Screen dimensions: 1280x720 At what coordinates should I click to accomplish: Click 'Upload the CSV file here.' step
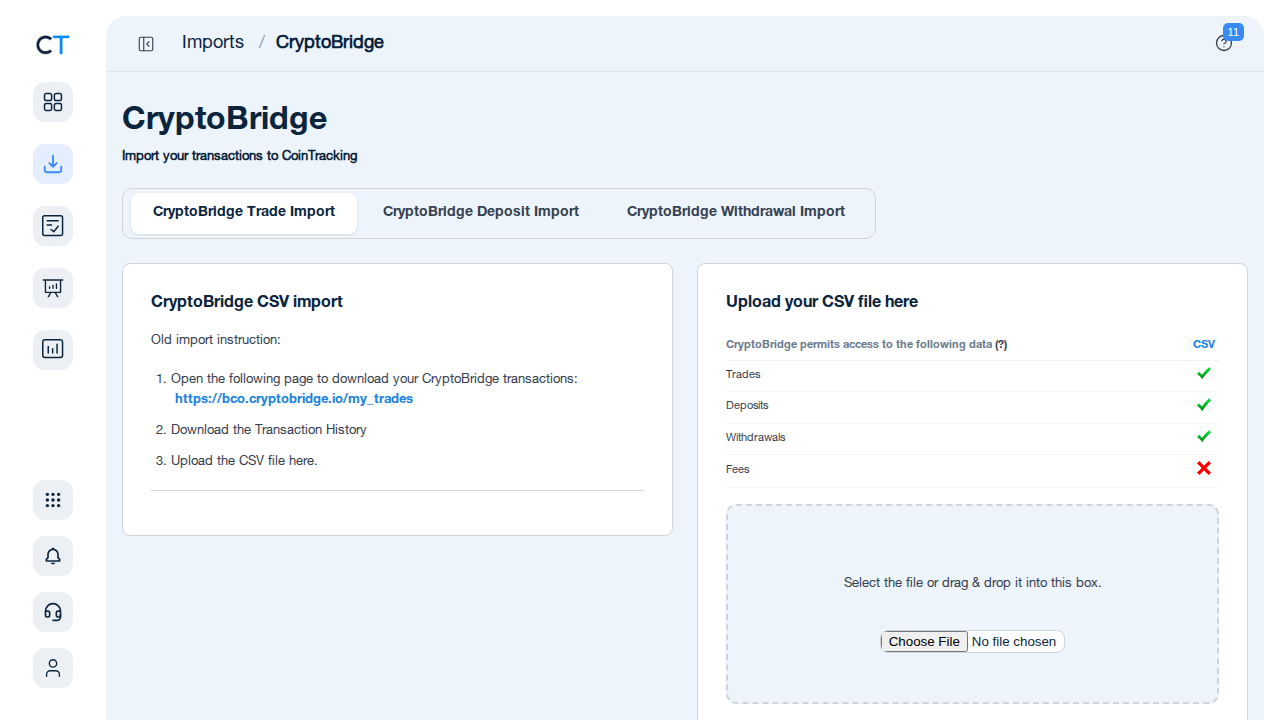pos(244,461)
